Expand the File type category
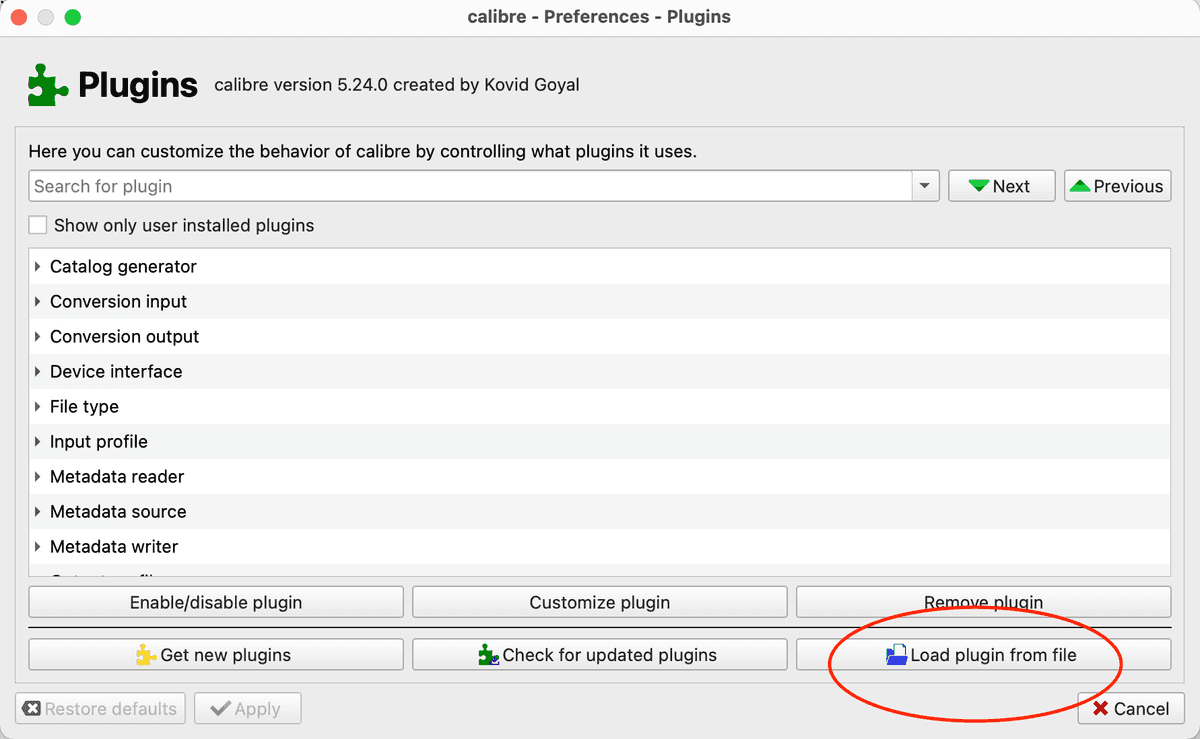 [x=38, y=406]
